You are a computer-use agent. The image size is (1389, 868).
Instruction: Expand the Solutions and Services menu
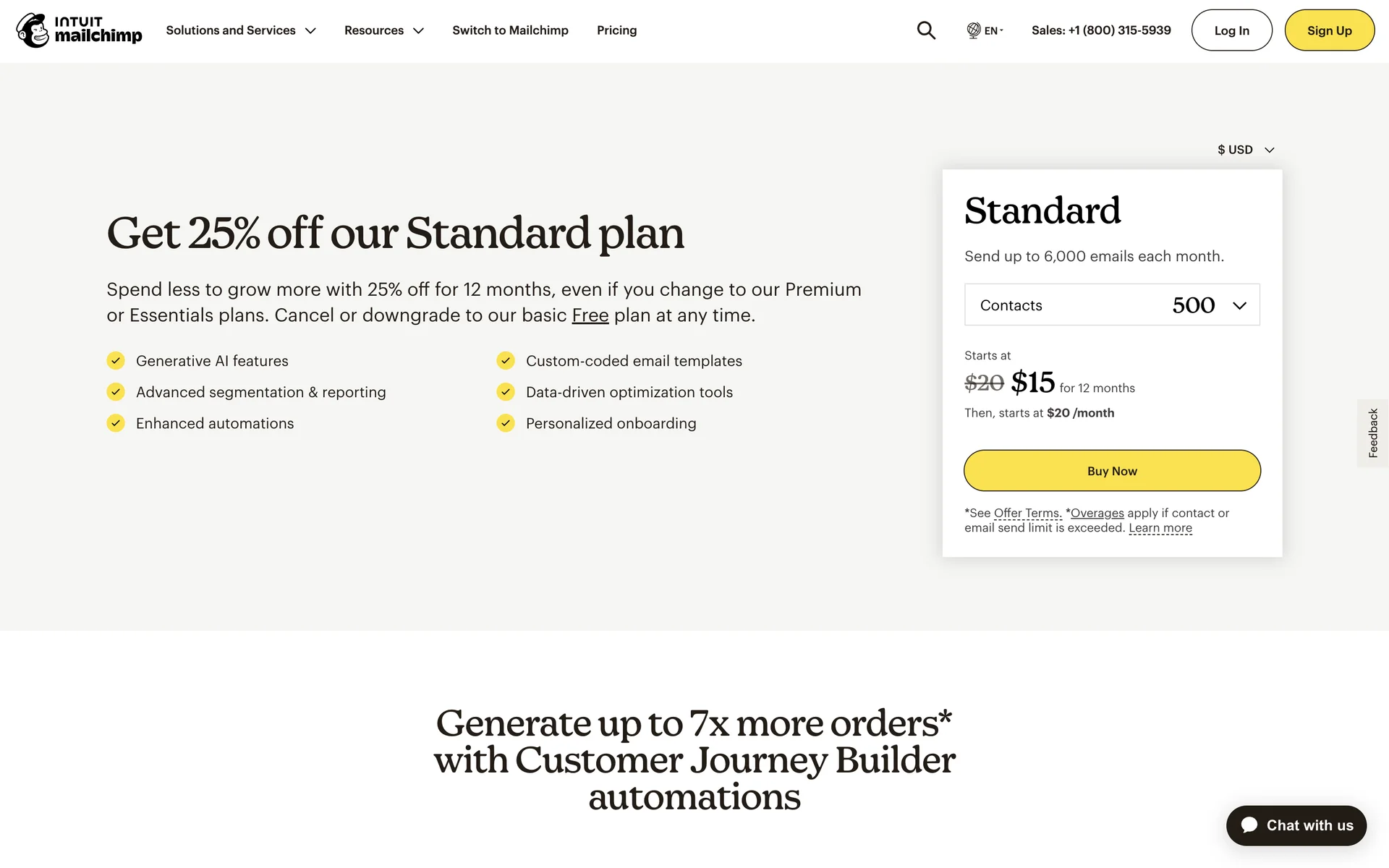click(241, 30)
